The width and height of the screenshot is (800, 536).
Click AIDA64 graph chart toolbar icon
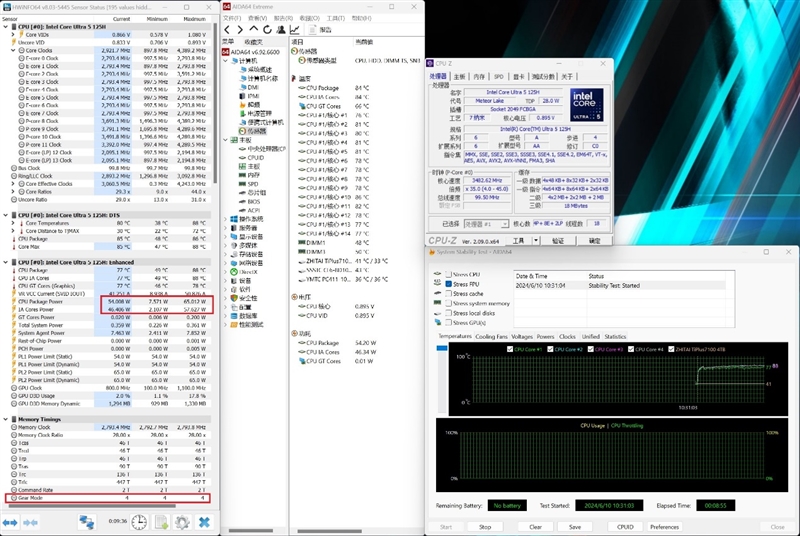pos(294,30)
